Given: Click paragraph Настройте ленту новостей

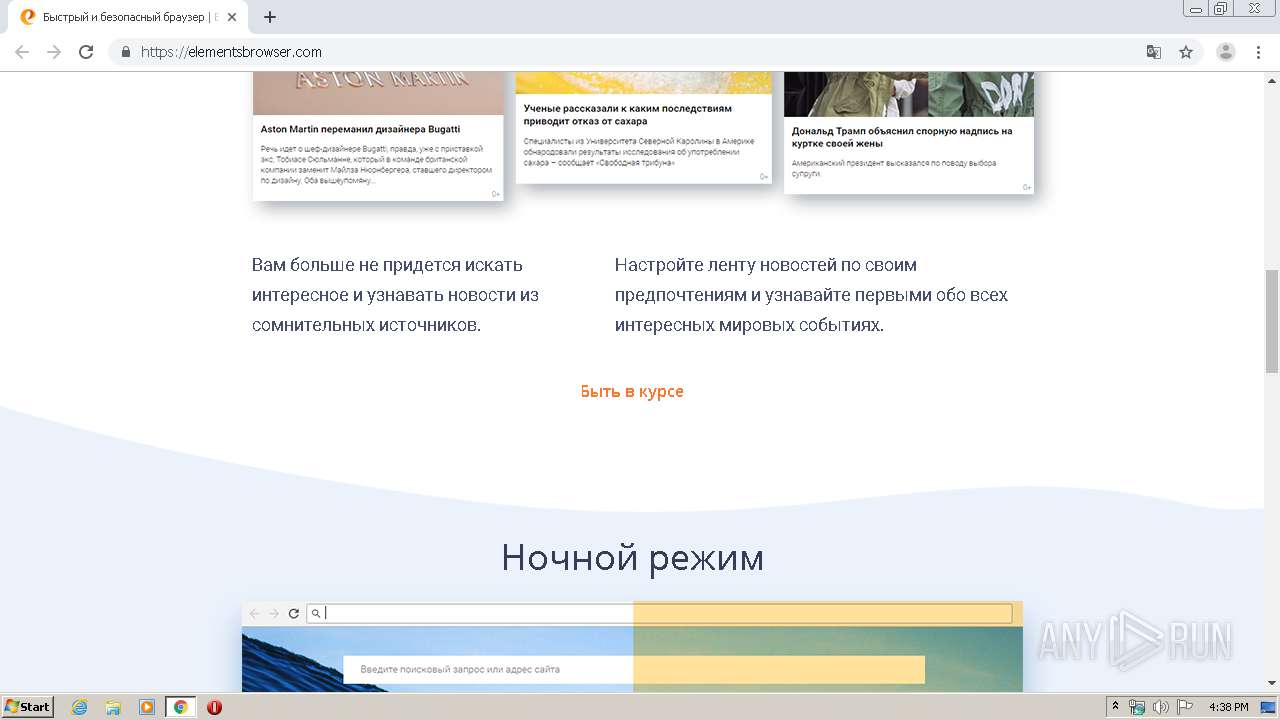Looking at the screenshot, I should [x=811, y=295].
